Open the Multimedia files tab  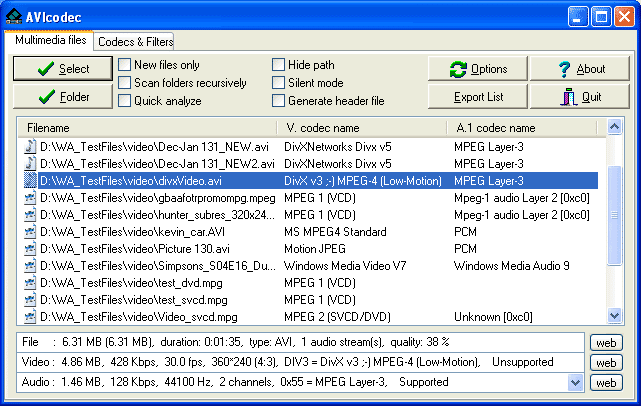(50, 41)
